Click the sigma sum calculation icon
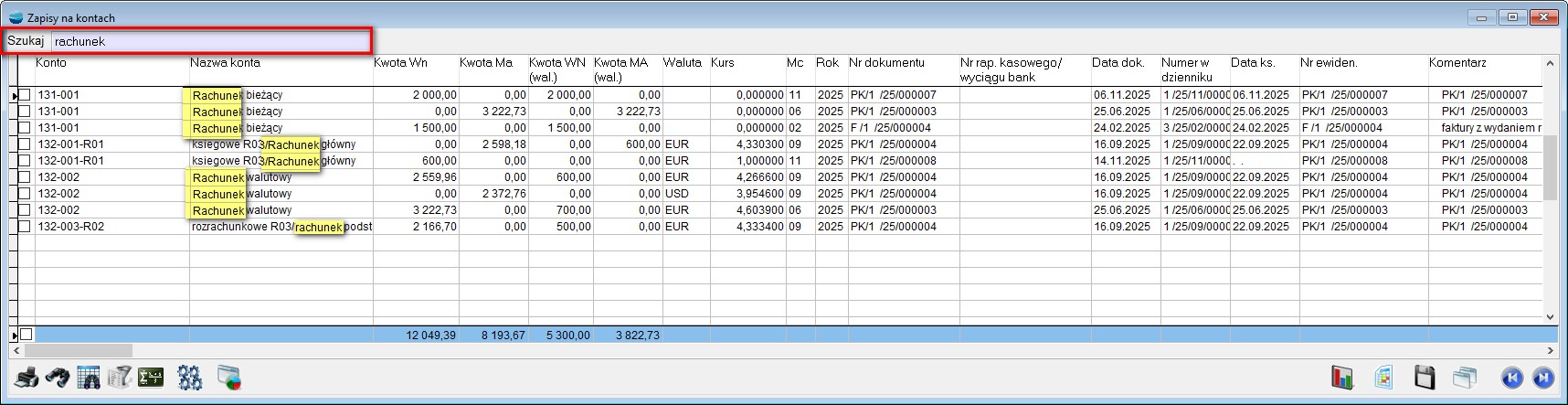1568x405 pixels. 151,378
